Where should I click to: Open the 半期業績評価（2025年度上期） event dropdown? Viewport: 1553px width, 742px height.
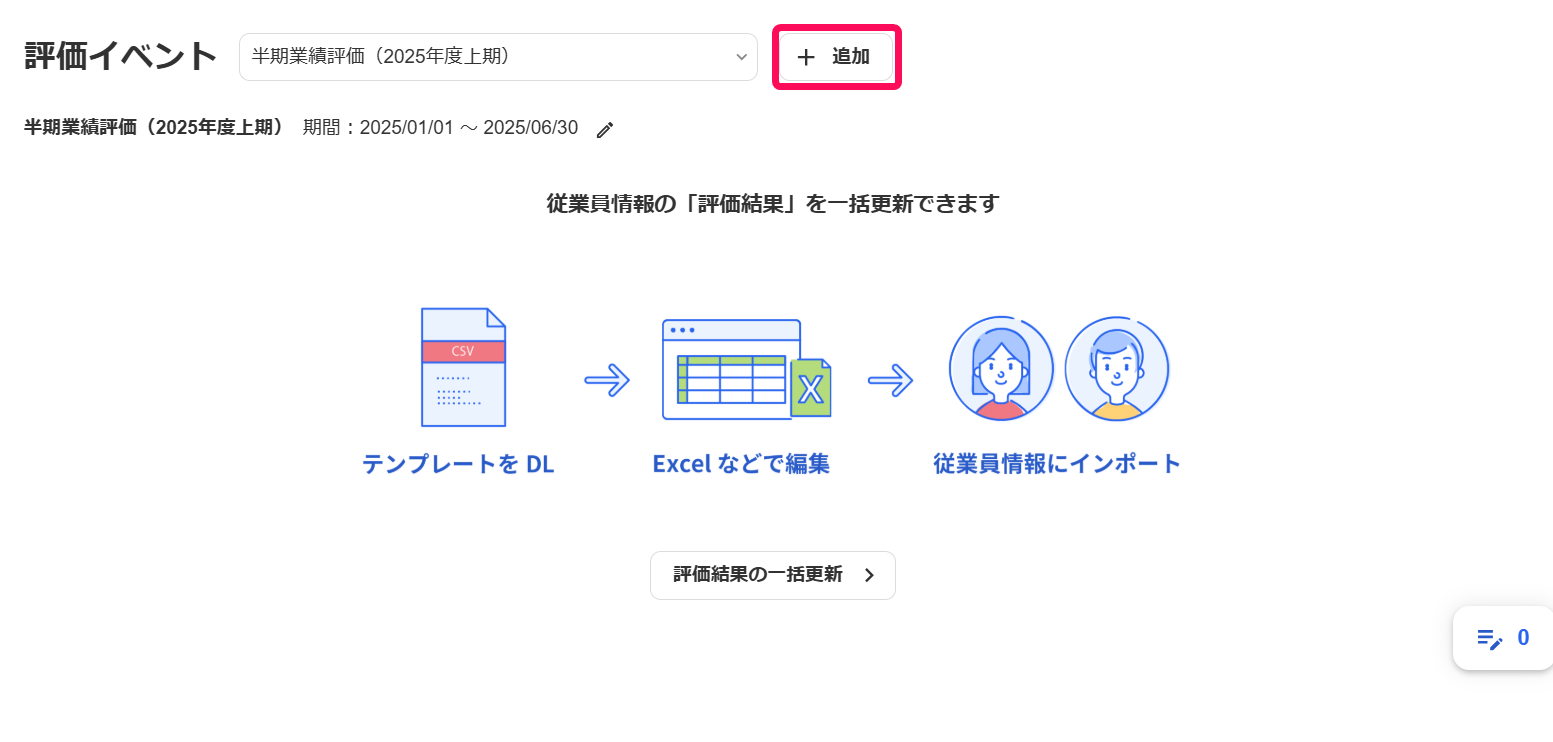[498, 57]
